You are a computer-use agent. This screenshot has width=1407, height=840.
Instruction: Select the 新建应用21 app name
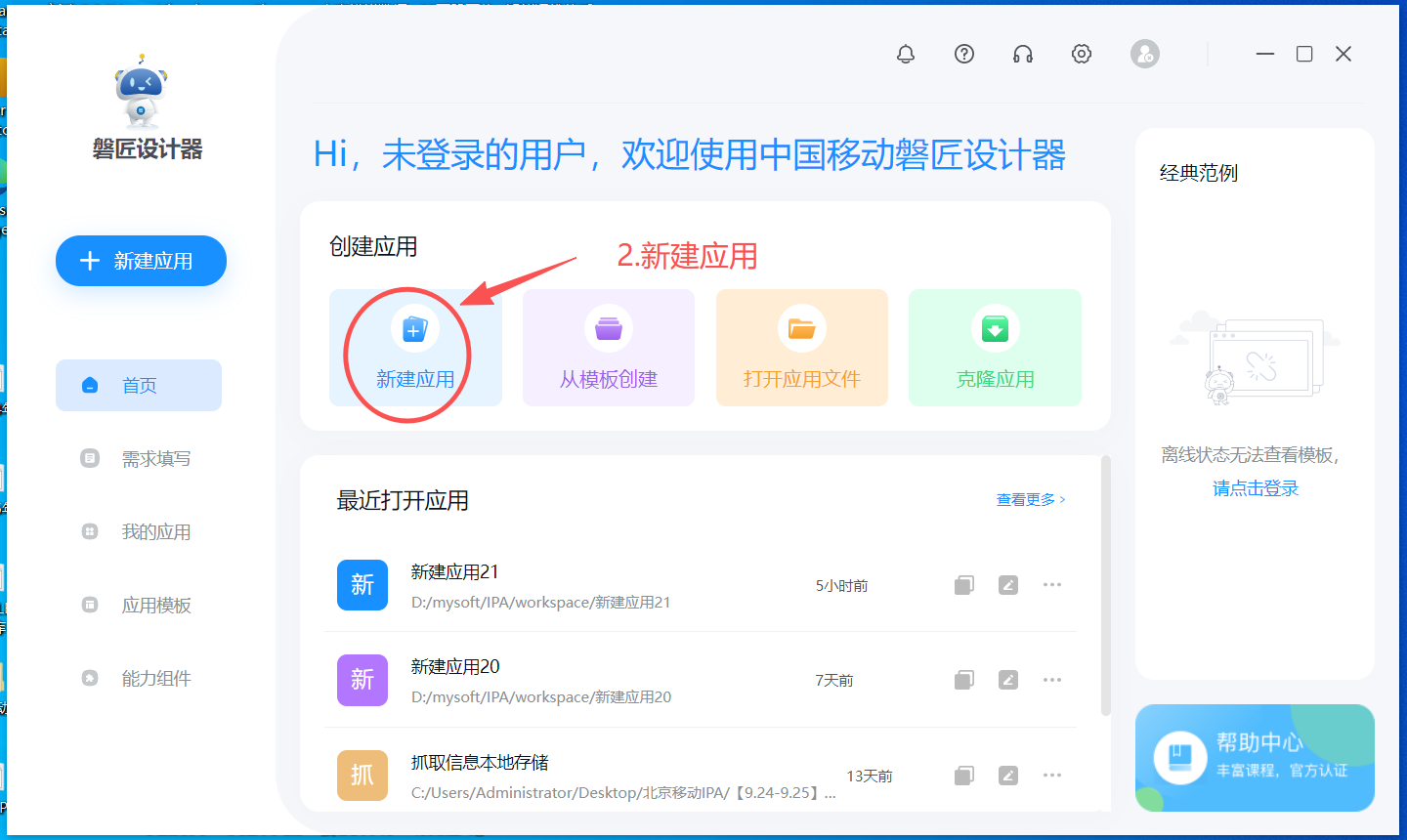(x=455, y=571)
